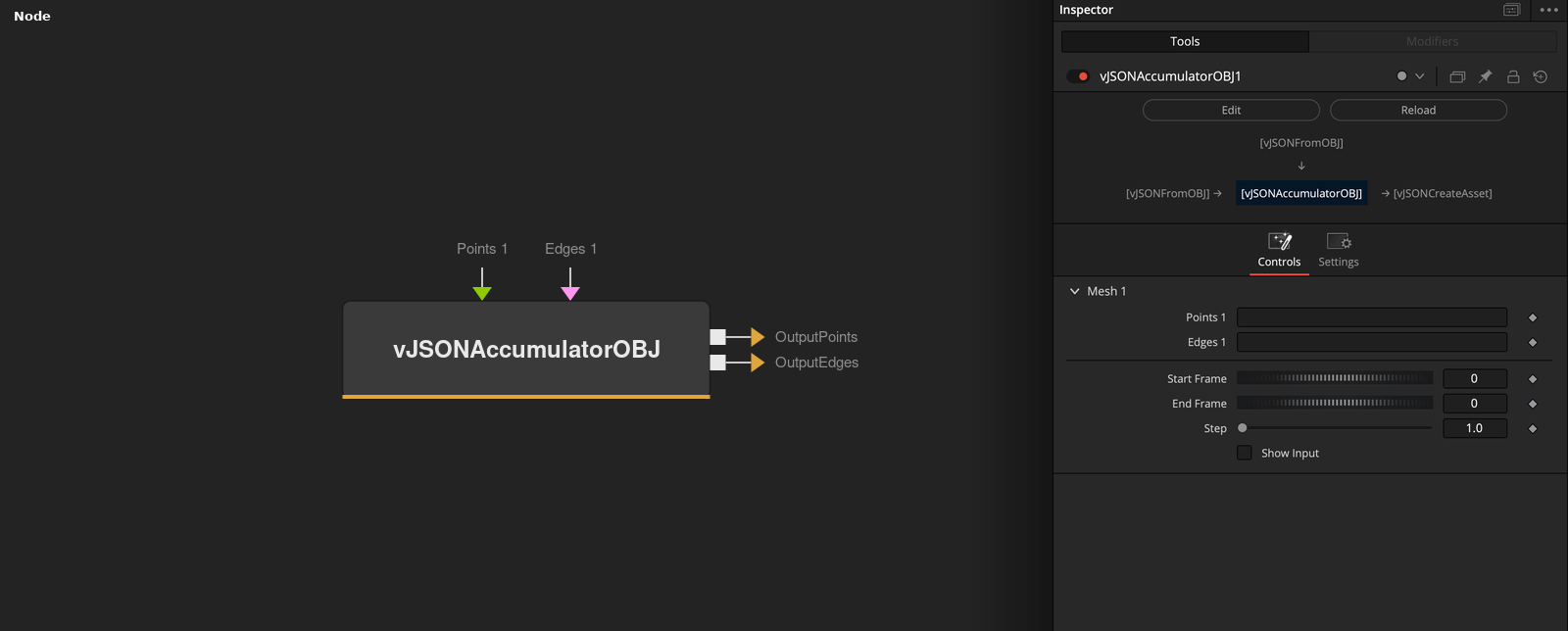Lock the vJSONAccumulatorOBJ1 tool controls

(x=1513, y=76)
